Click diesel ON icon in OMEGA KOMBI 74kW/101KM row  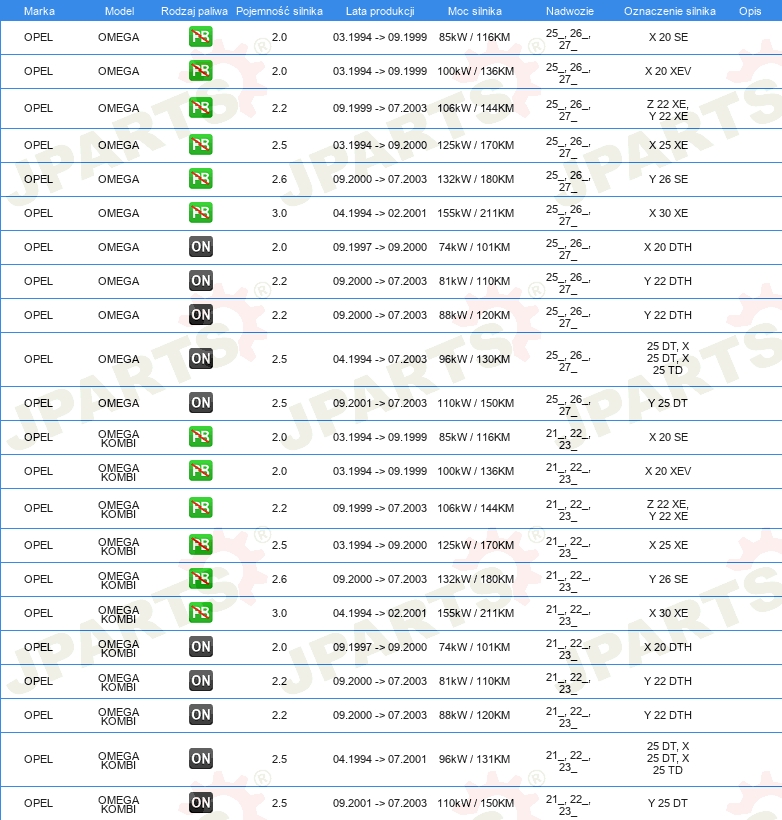pyautogui.click(x=201, y=647)
